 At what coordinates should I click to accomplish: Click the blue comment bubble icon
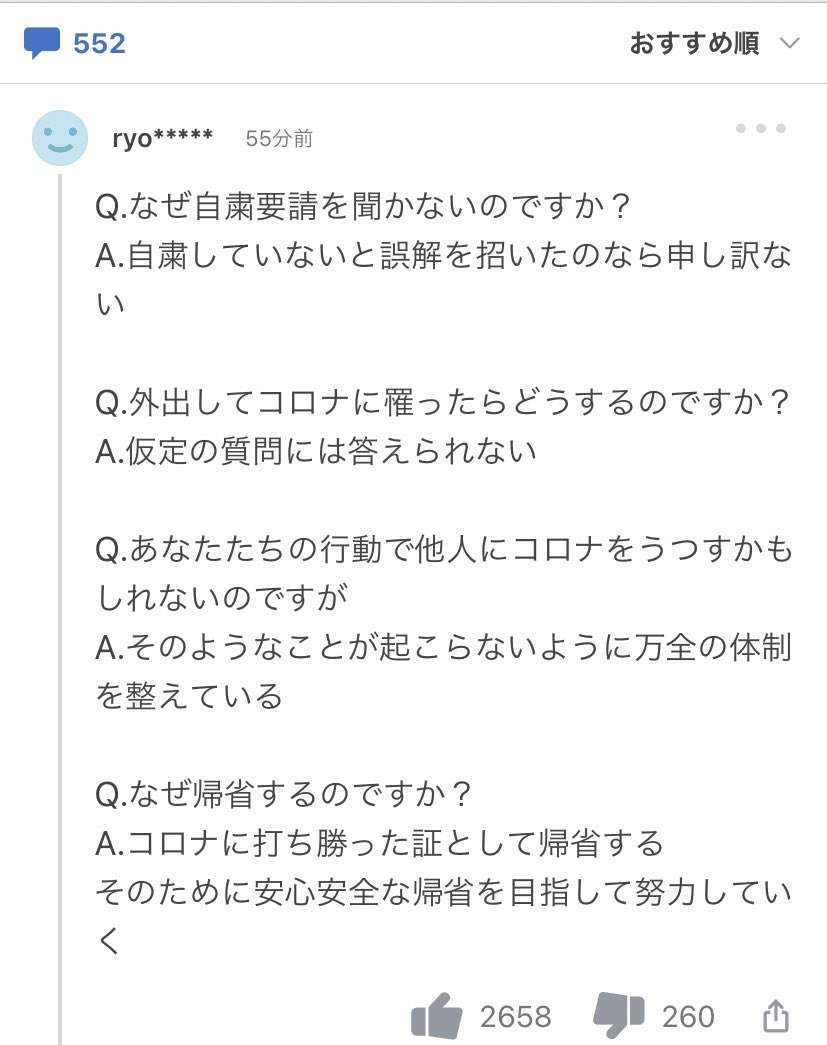(41, 43)
